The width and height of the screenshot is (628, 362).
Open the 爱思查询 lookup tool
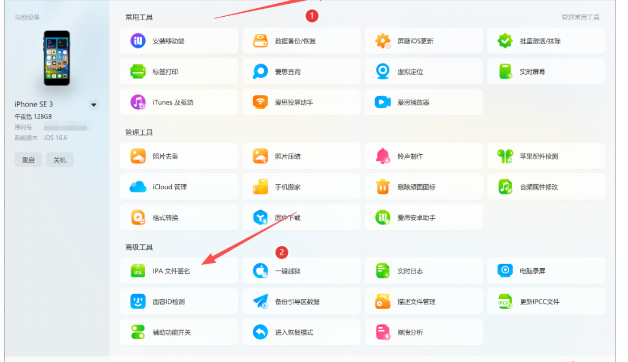pos(301,72)
